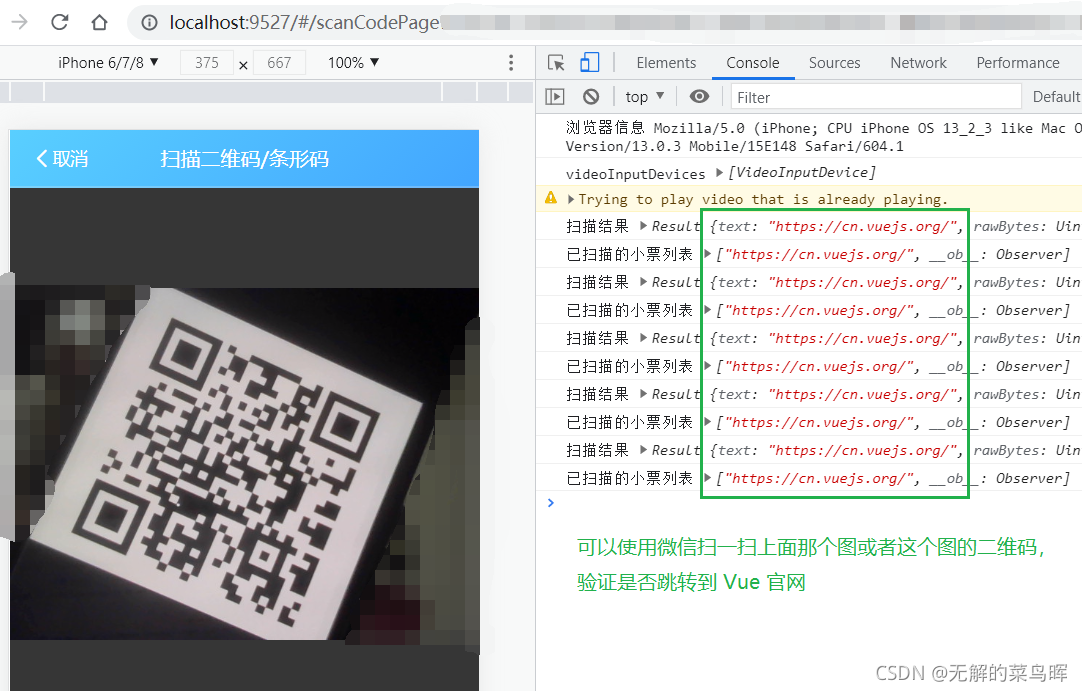
Task: Activate the inspect element picker icon
Action: (556, 63)
